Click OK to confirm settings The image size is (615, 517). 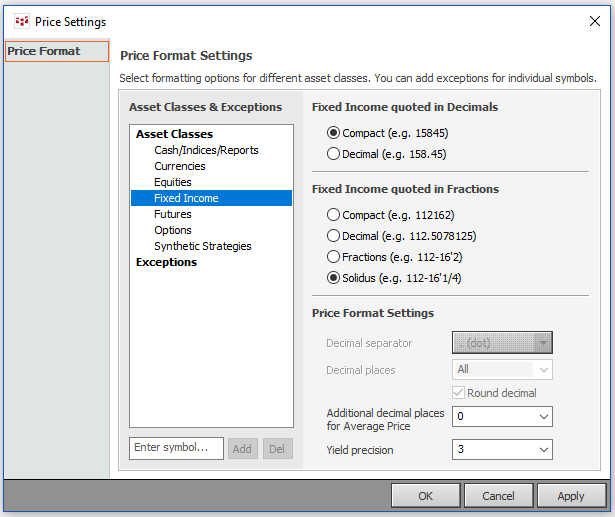click(425, 496)
